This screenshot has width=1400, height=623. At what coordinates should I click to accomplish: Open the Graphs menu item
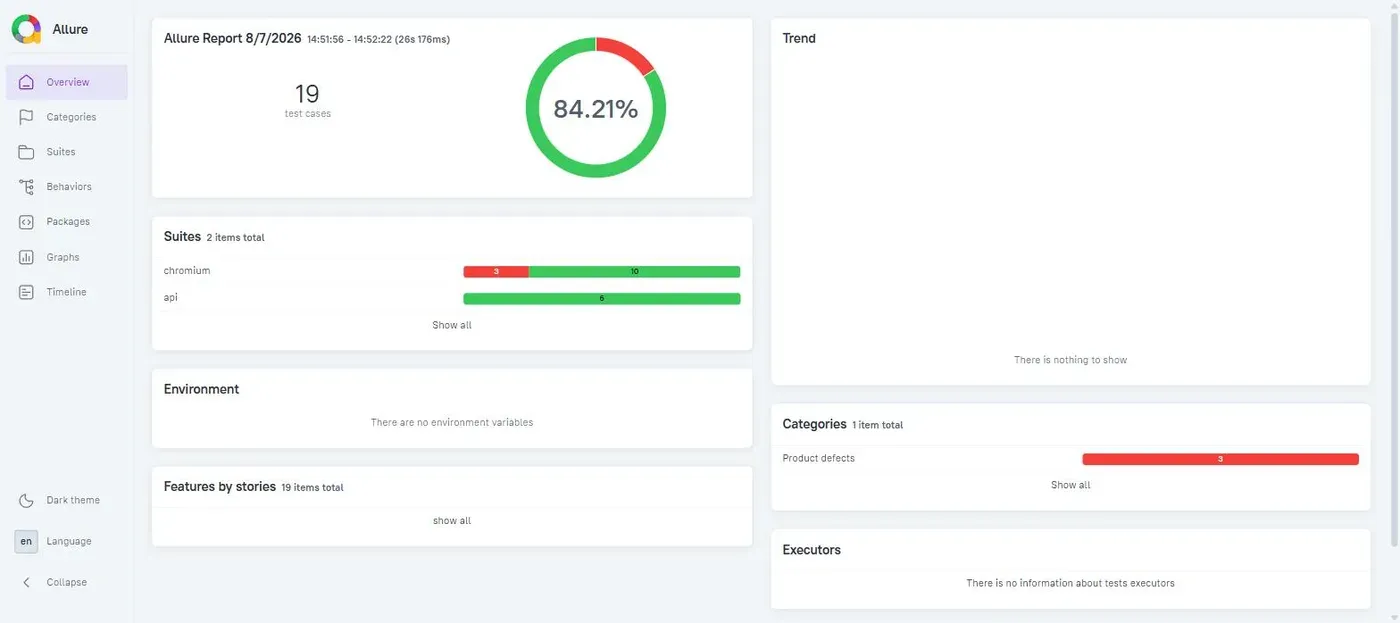click(67, 257)
